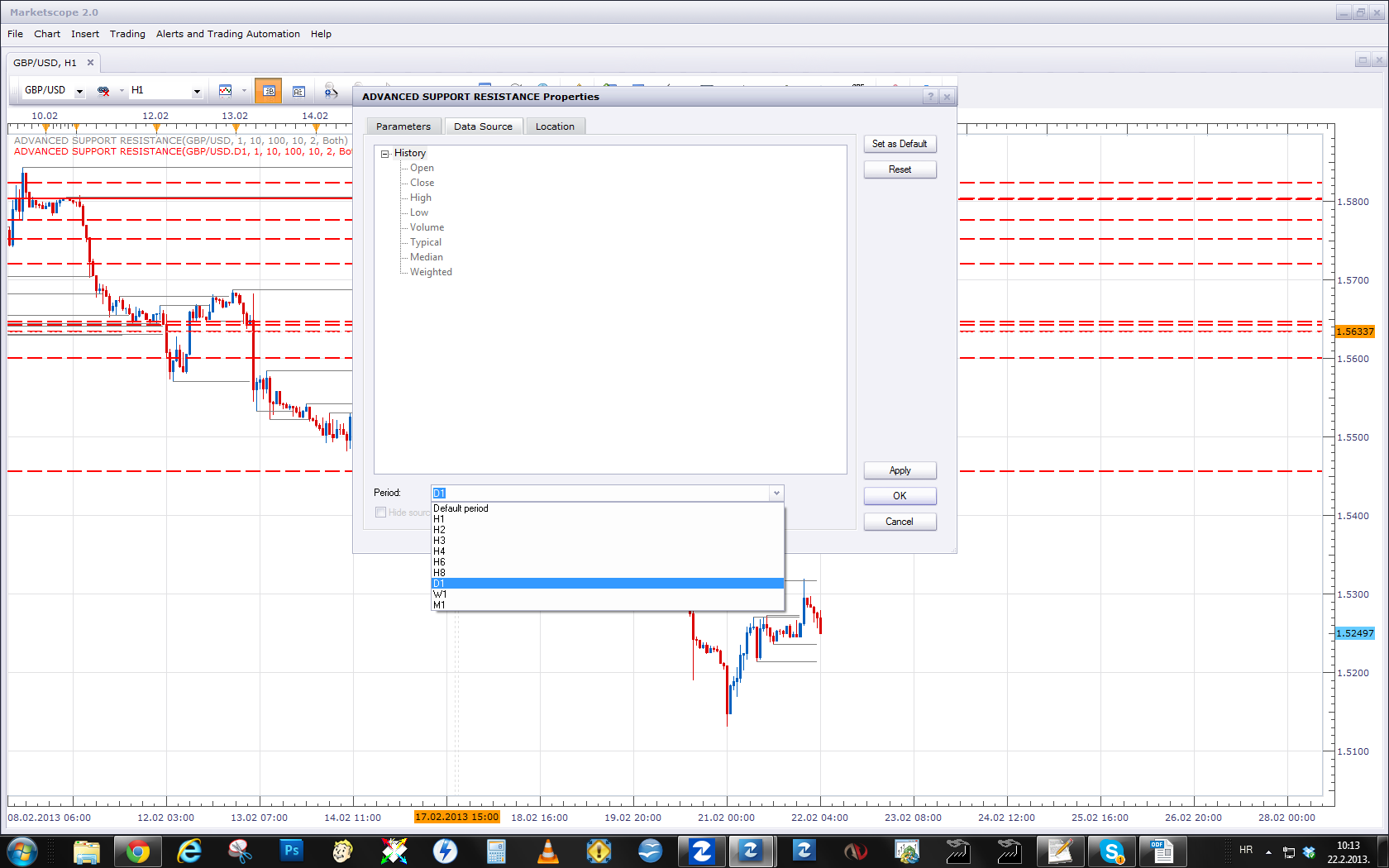Click the second chart layout icon
The width and height of the screenshot is (1389, 868).
298,91
